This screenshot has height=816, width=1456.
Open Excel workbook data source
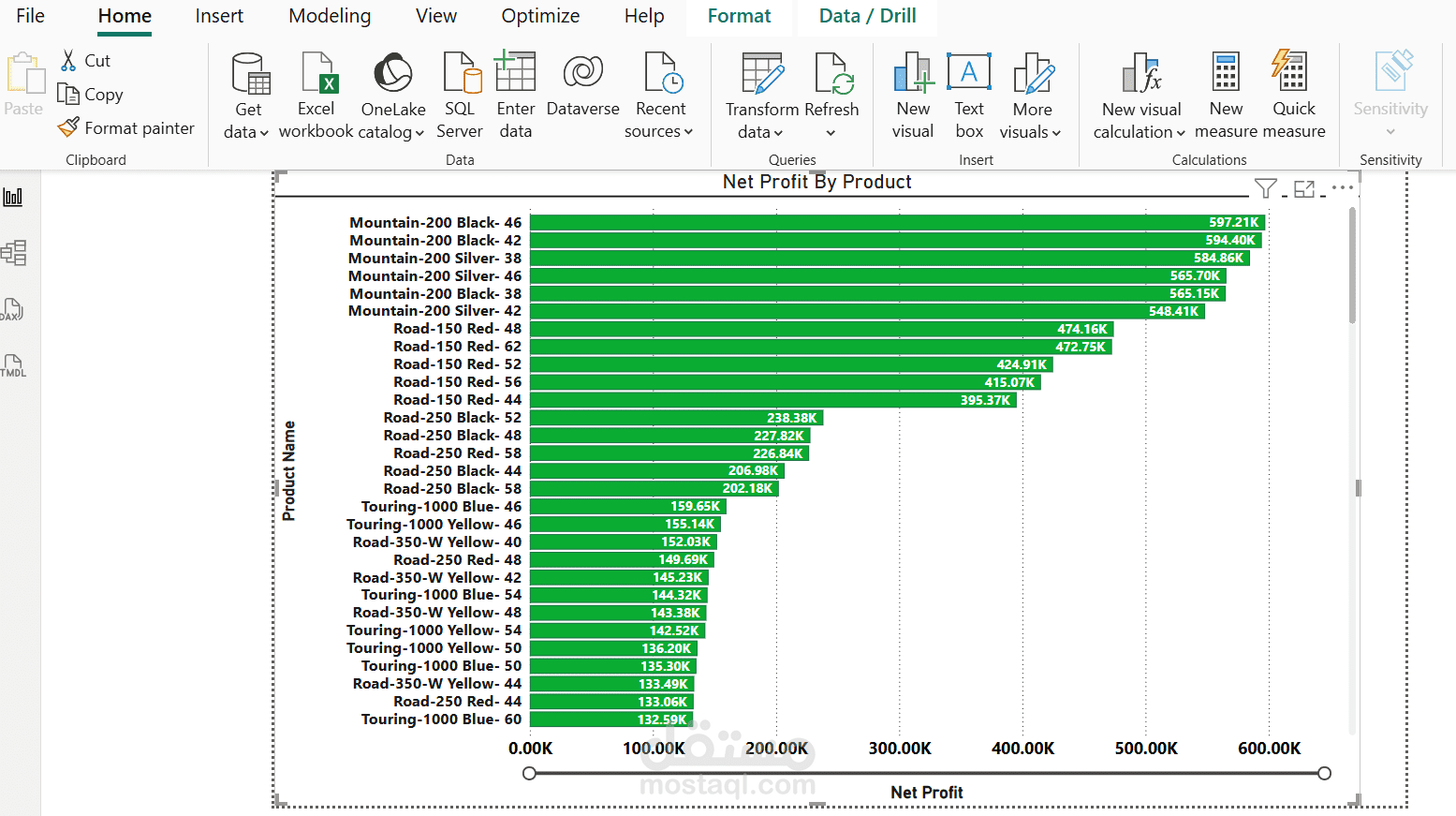tap(316, 96)
